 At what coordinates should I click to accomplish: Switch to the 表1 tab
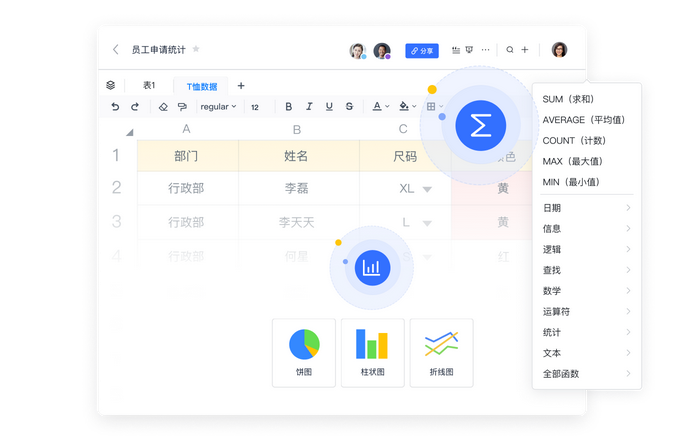coord(149,85)
